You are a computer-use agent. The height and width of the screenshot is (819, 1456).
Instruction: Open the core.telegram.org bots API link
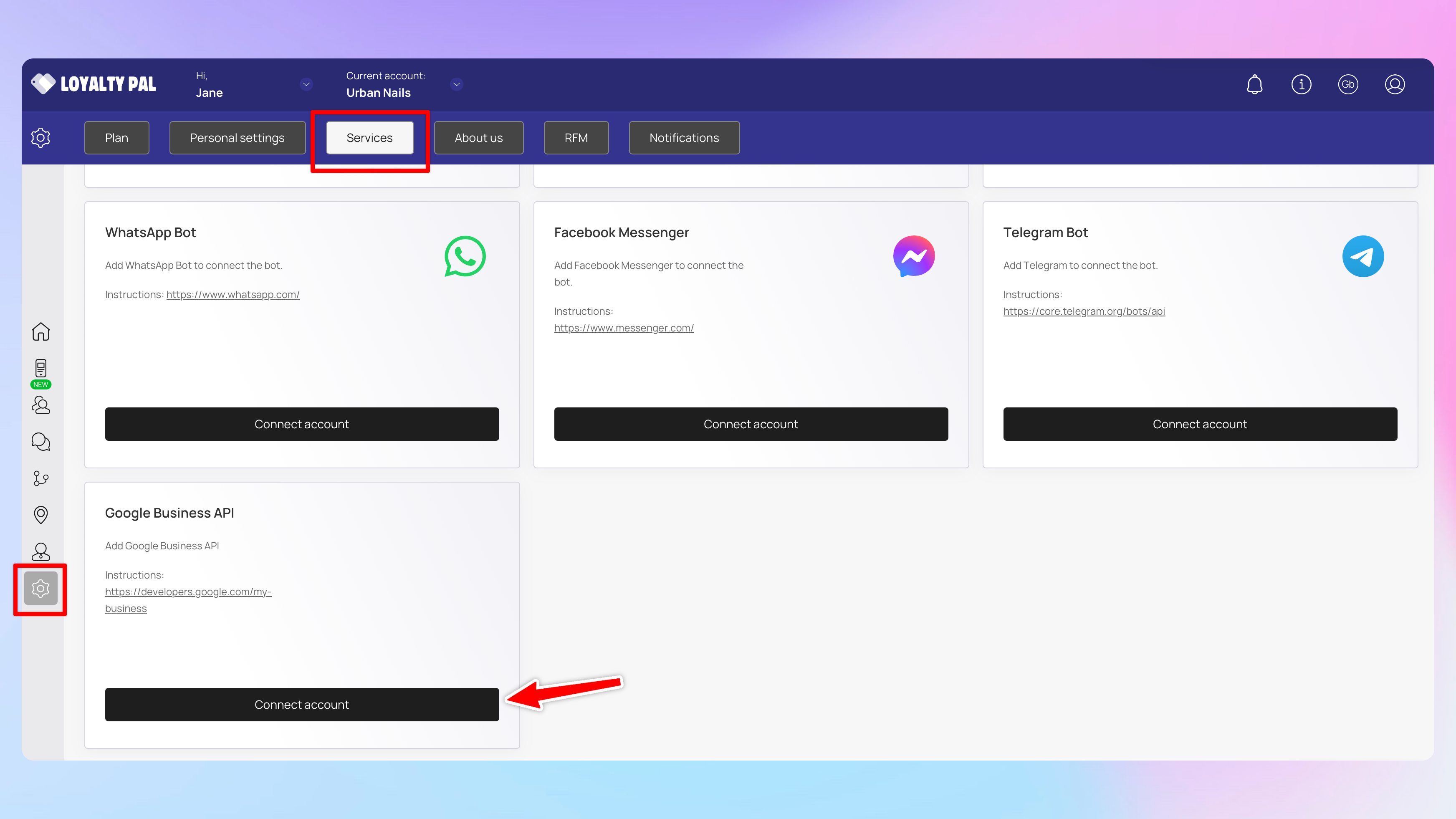1084,311
